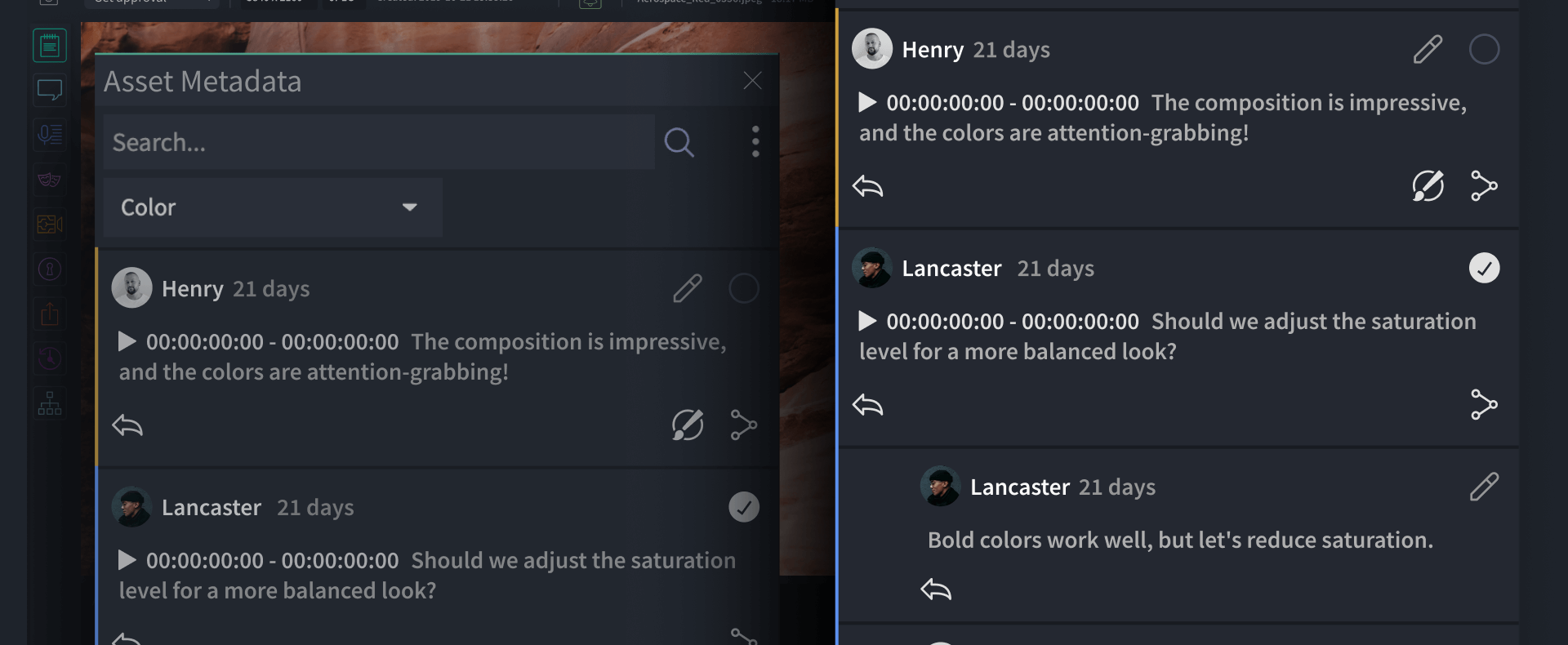Viewport: 1568px width, 645px height.
Task: Click the theater masks sidebar icon
Action: [x=50, y=180]
